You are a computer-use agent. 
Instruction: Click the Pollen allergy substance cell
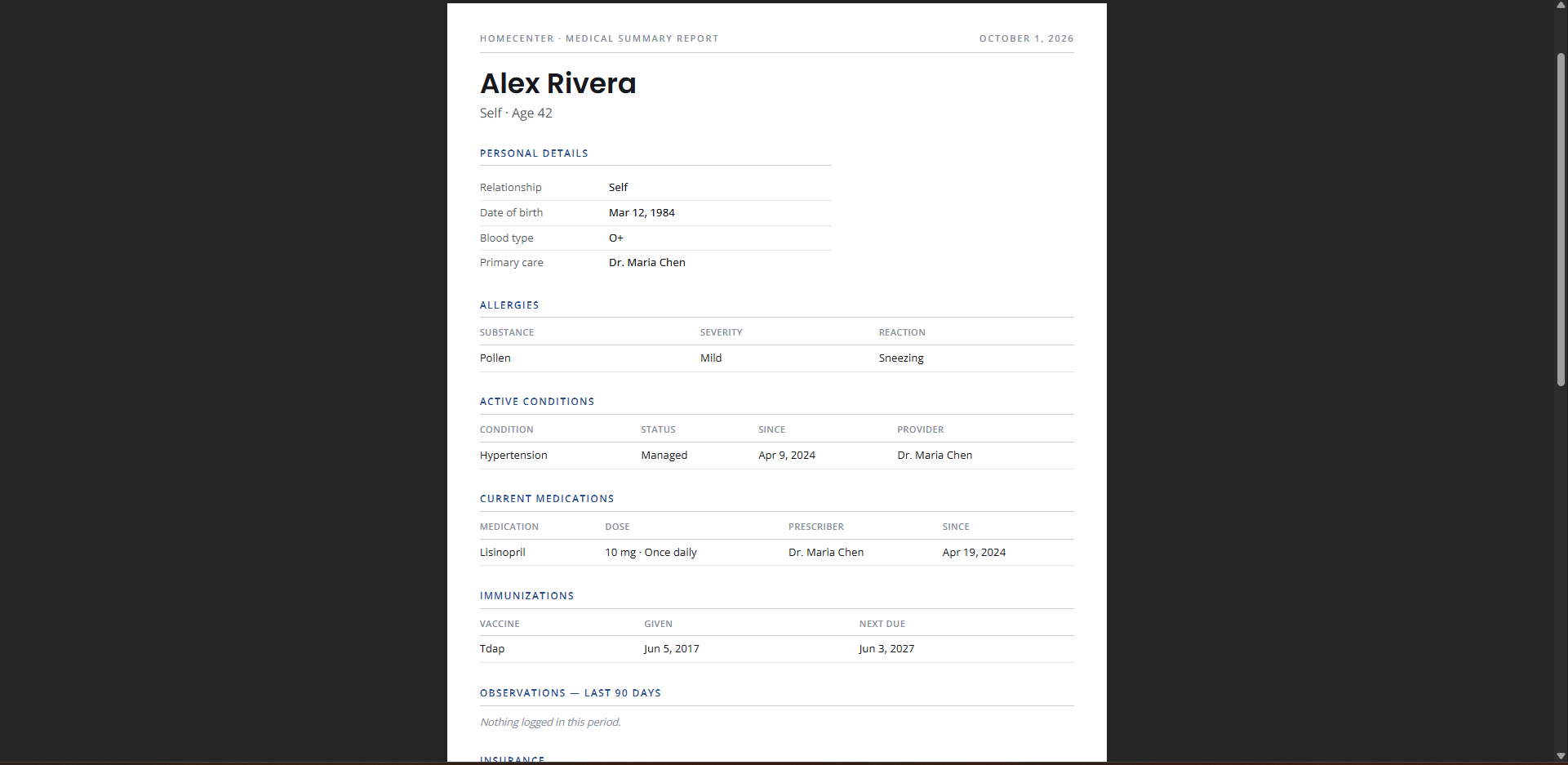coord(495,358)
